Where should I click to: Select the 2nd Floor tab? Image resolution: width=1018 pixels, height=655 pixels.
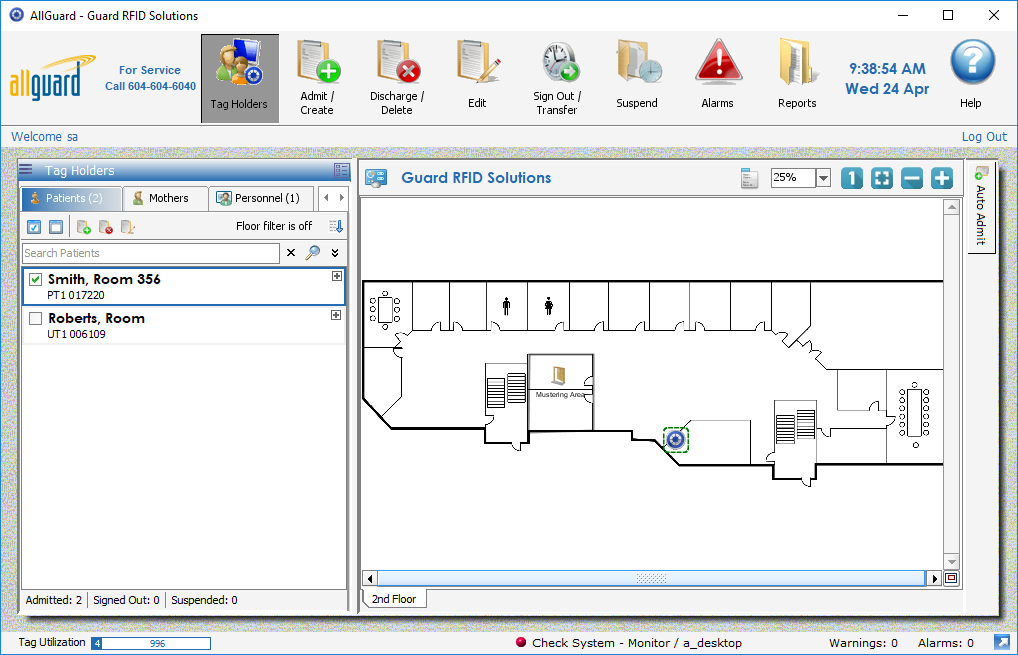click(394, 599)
